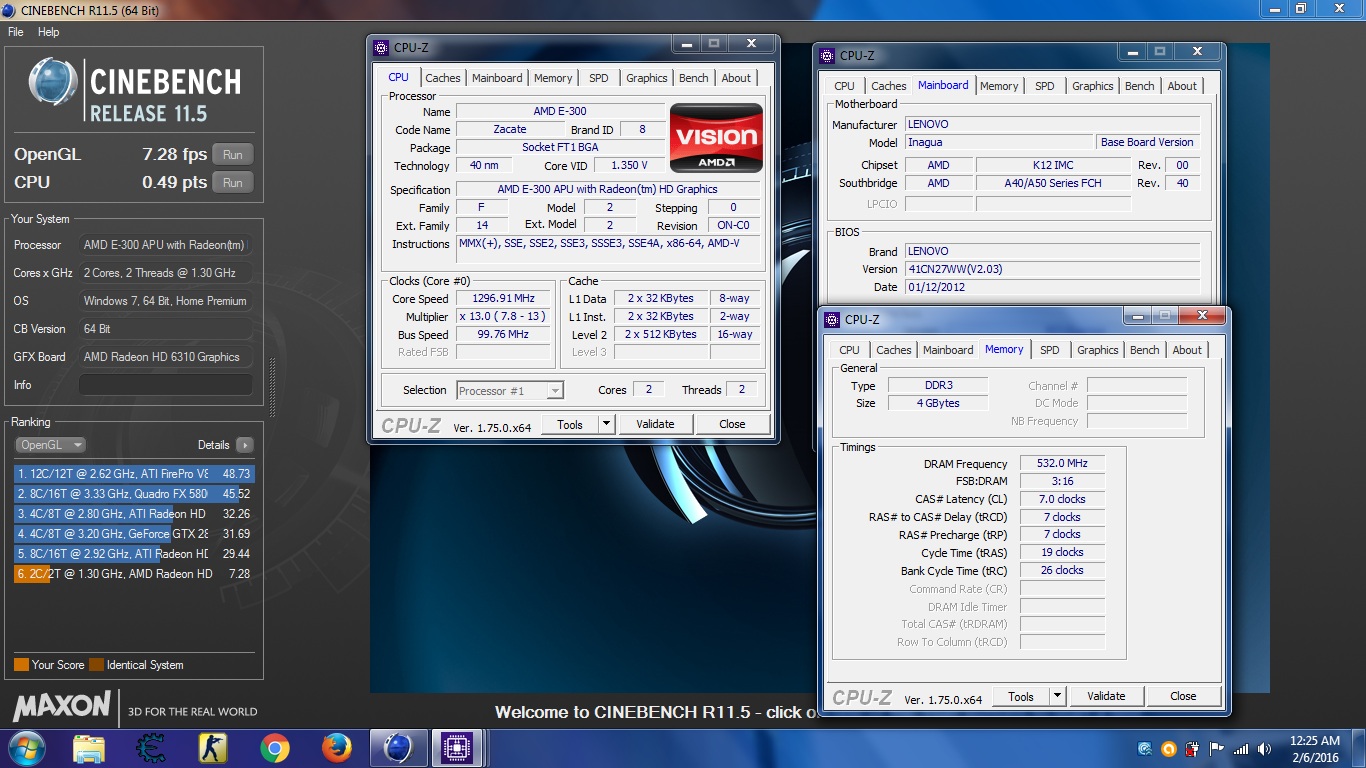Open the network signal tray icon
Image resolution: width=1366 pixels, height=768 pixels.
[1241, 748]
